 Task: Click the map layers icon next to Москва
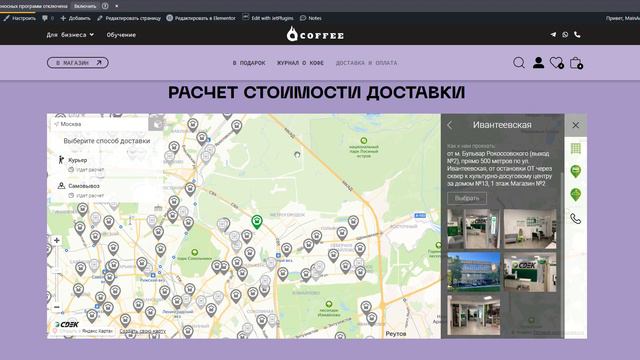pyautogui.click(x=156, y=124)
